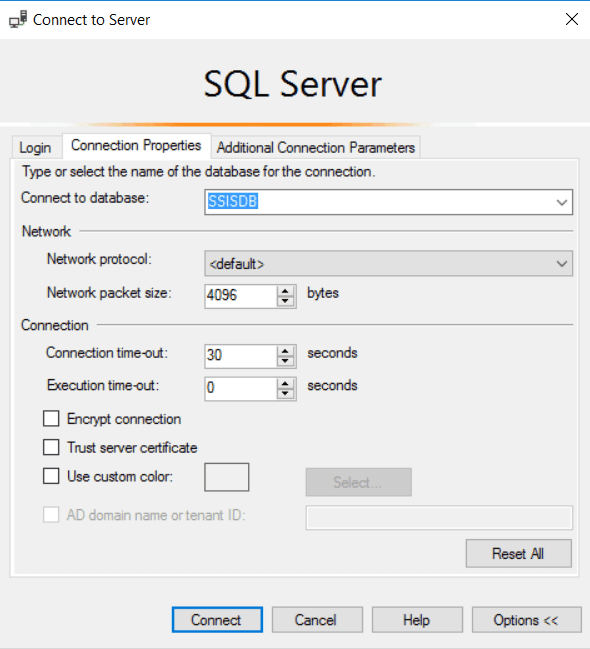590x649 pixels.
Task: Check Trust server certificate
Action: (51, 447)
